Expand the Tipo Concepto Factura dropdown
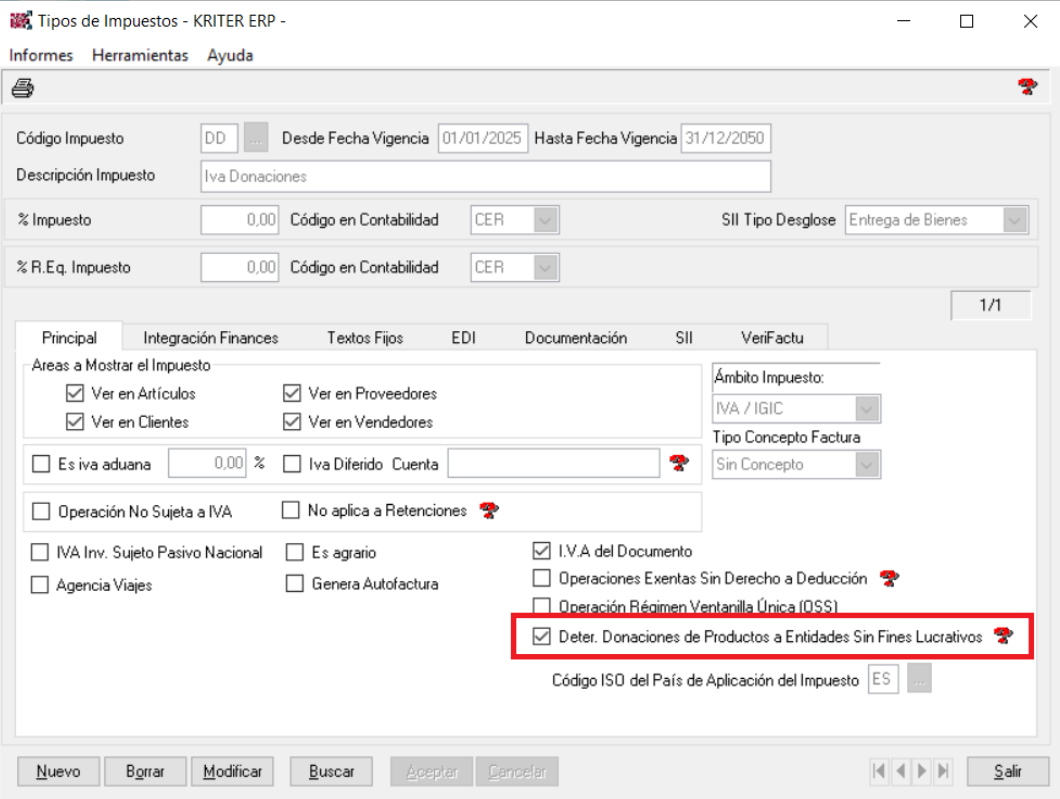 tap(867, 464)
